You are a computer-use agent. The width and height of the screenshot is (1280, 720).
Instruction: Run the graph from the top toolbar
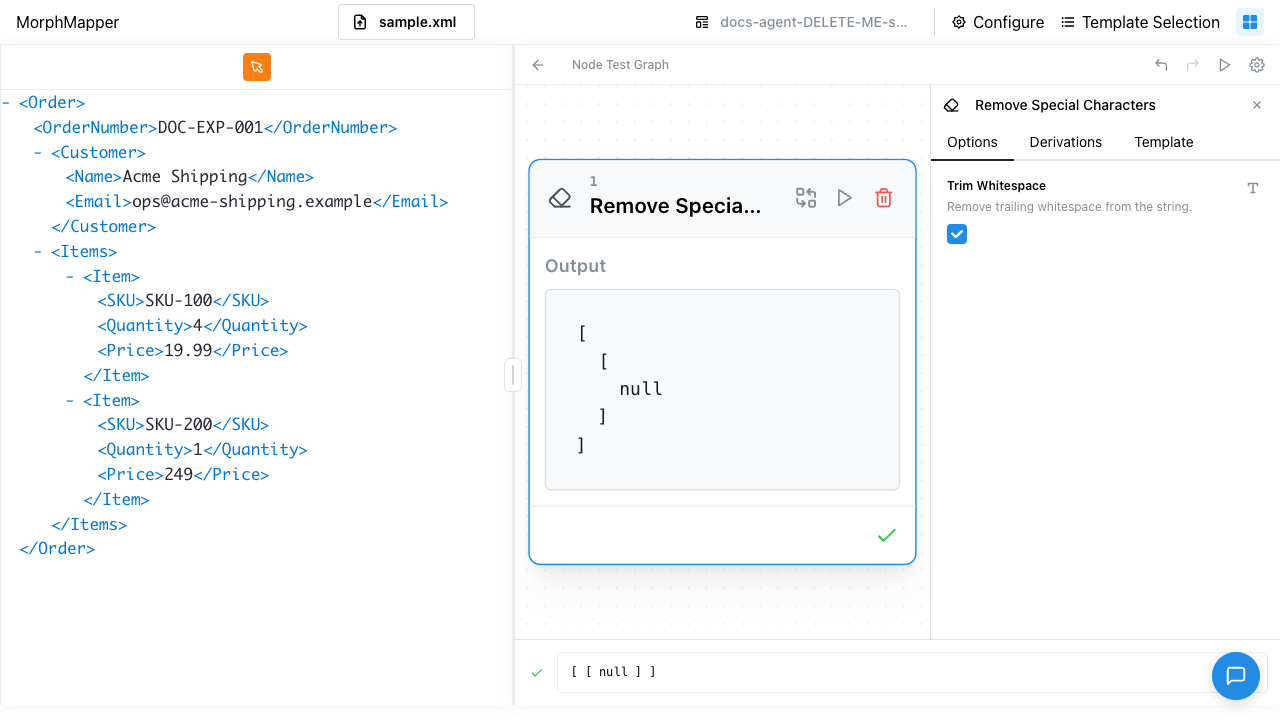coord(1225,65)
